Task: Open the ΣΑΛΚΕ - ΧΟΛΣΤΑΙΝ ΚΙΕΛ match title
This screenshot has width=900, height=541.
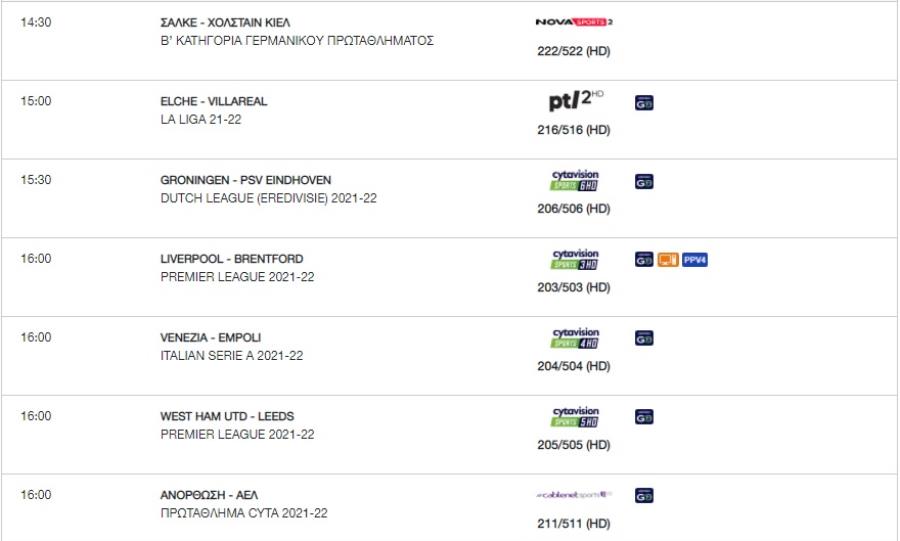Action: point(225,22)
